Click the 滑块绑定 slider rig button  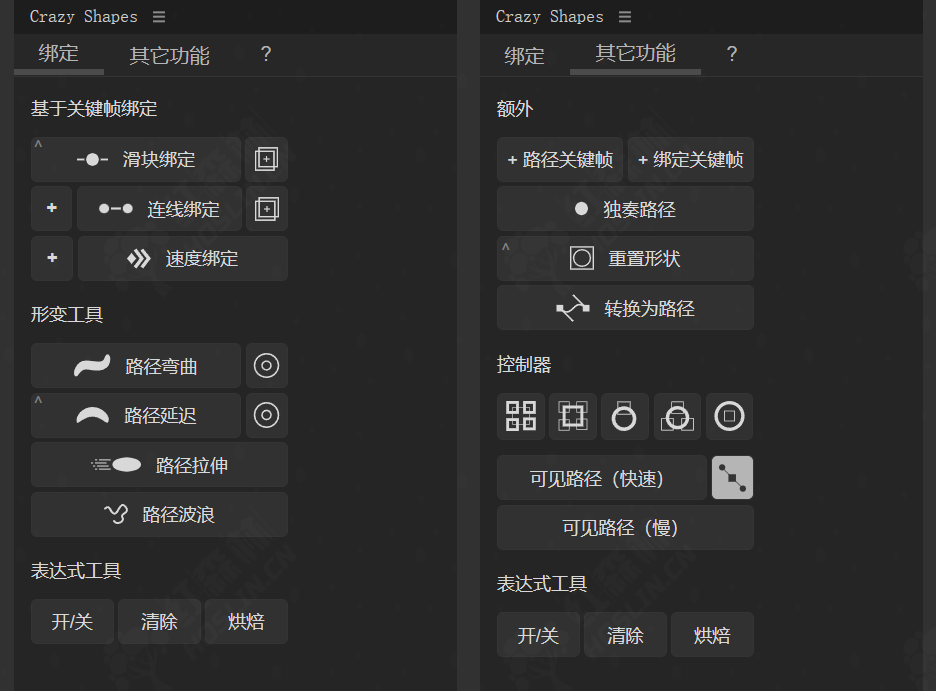(x=136, y=159)
